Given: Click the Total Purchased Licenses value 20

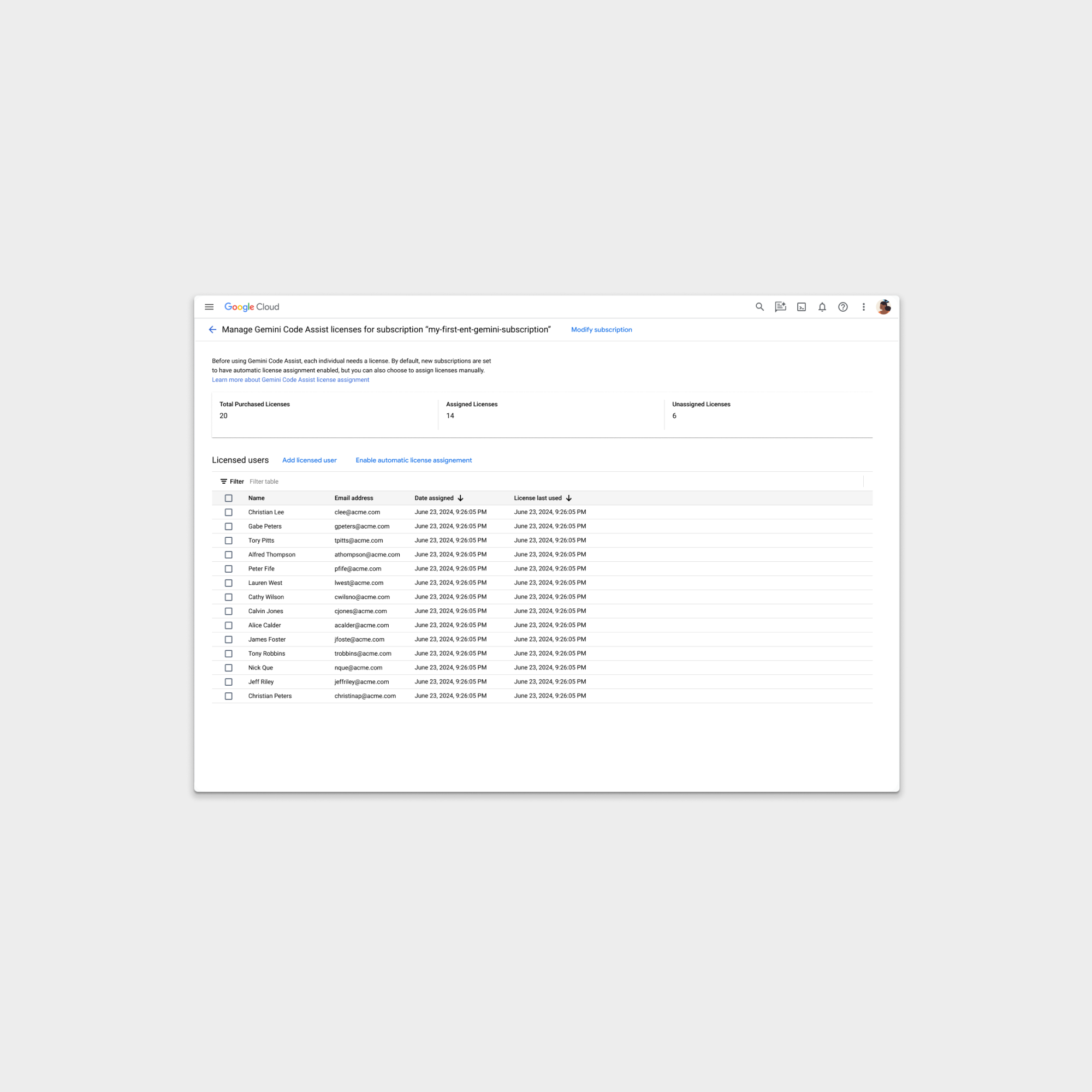Looking at the screenshot, I should 223,416.
